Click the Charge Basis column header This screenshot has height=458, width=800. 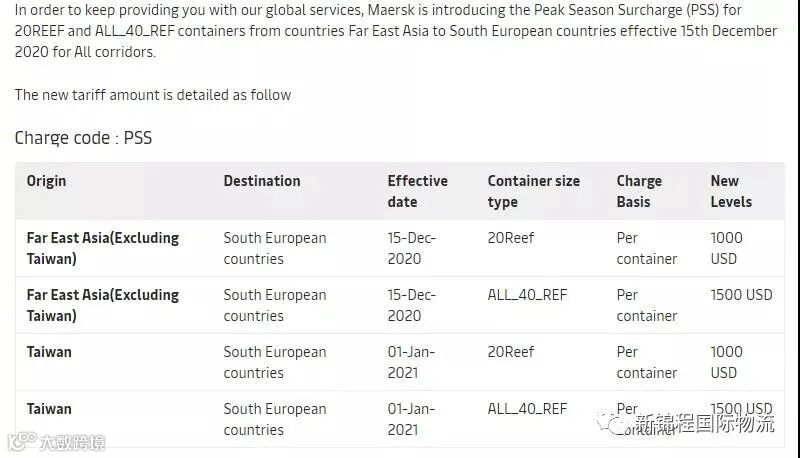click(639, 191)
